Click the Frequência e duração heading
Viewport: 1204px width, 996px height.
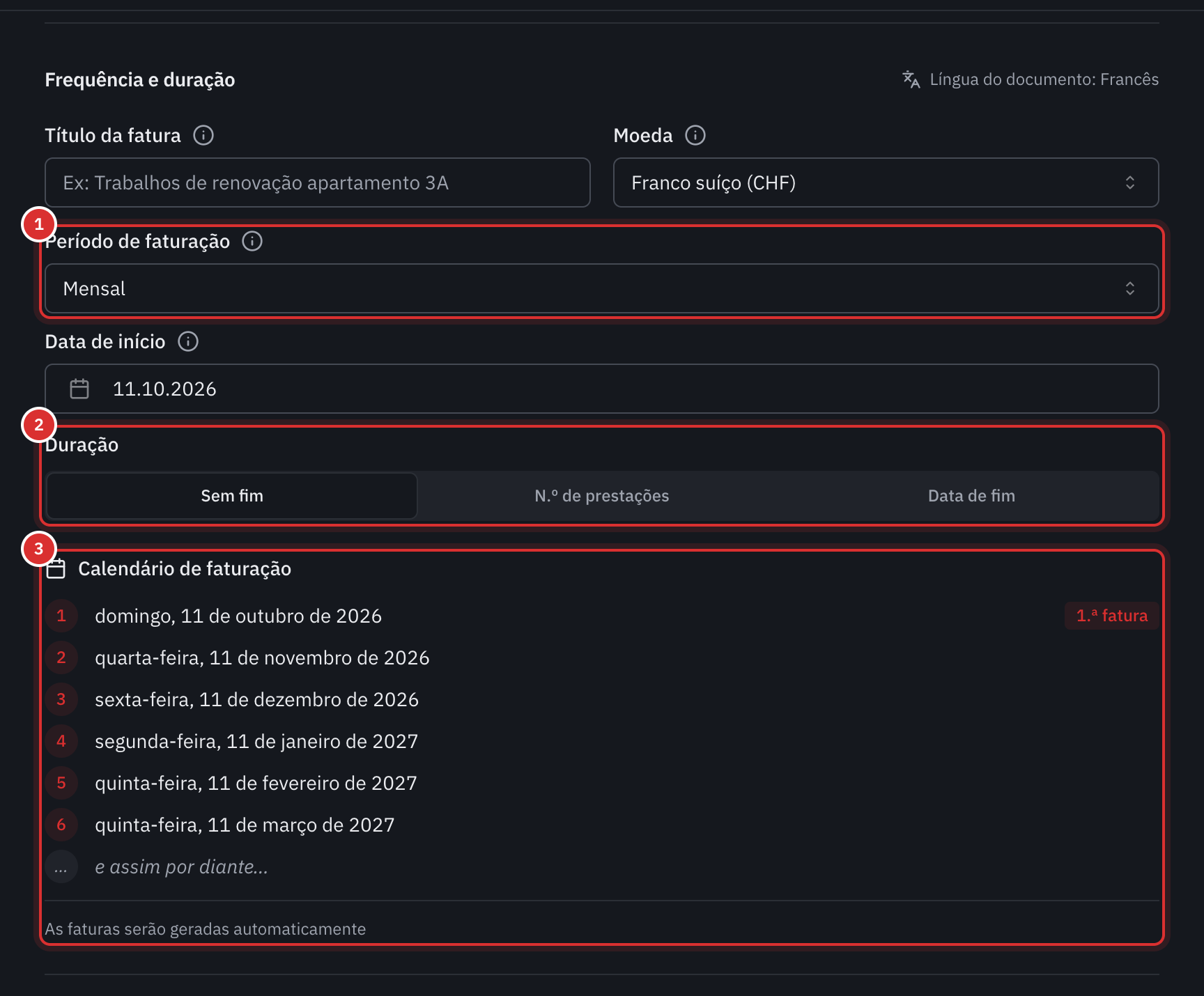[x=140, y=79]
